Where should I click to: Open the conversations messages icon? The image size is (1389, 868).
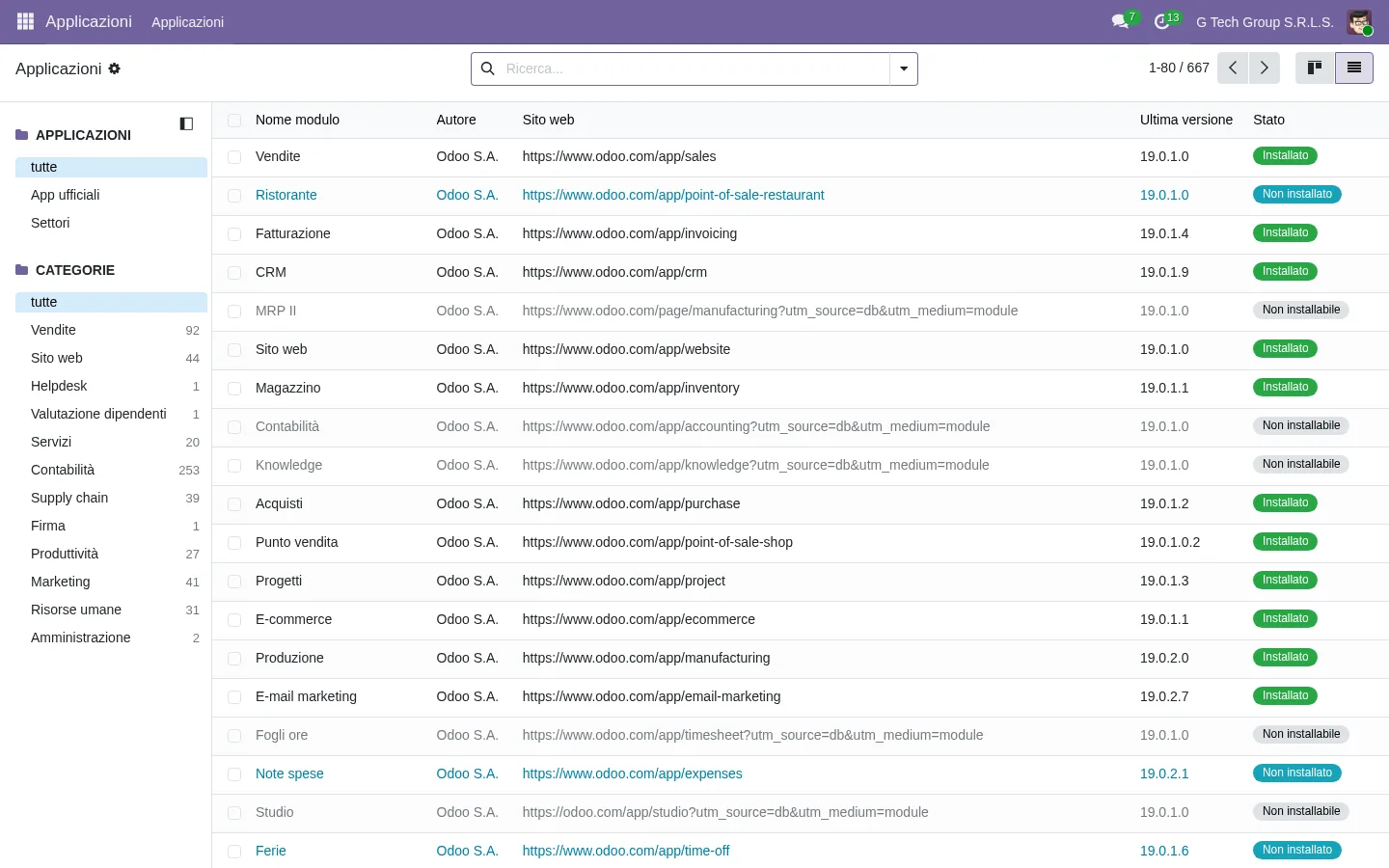[1121, 21]
